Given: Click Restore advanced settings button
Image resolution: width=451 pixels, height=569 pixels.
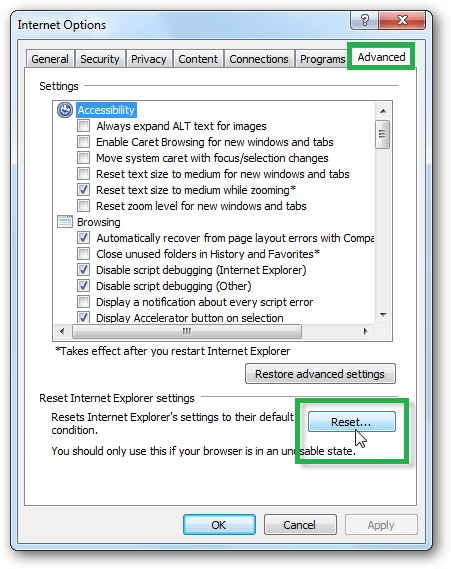Looking at the screenshot, I should tap(320, 374).
